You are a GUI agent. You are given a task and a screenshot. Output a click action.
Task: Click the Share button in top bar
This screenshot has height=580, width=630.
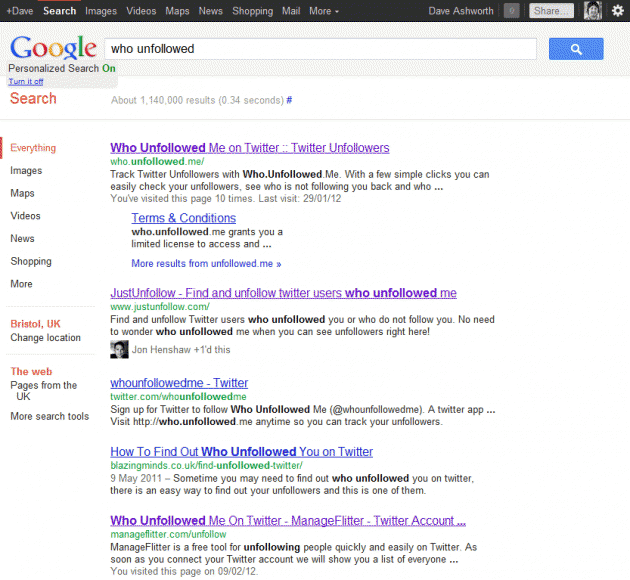click(x=552, y=11)
